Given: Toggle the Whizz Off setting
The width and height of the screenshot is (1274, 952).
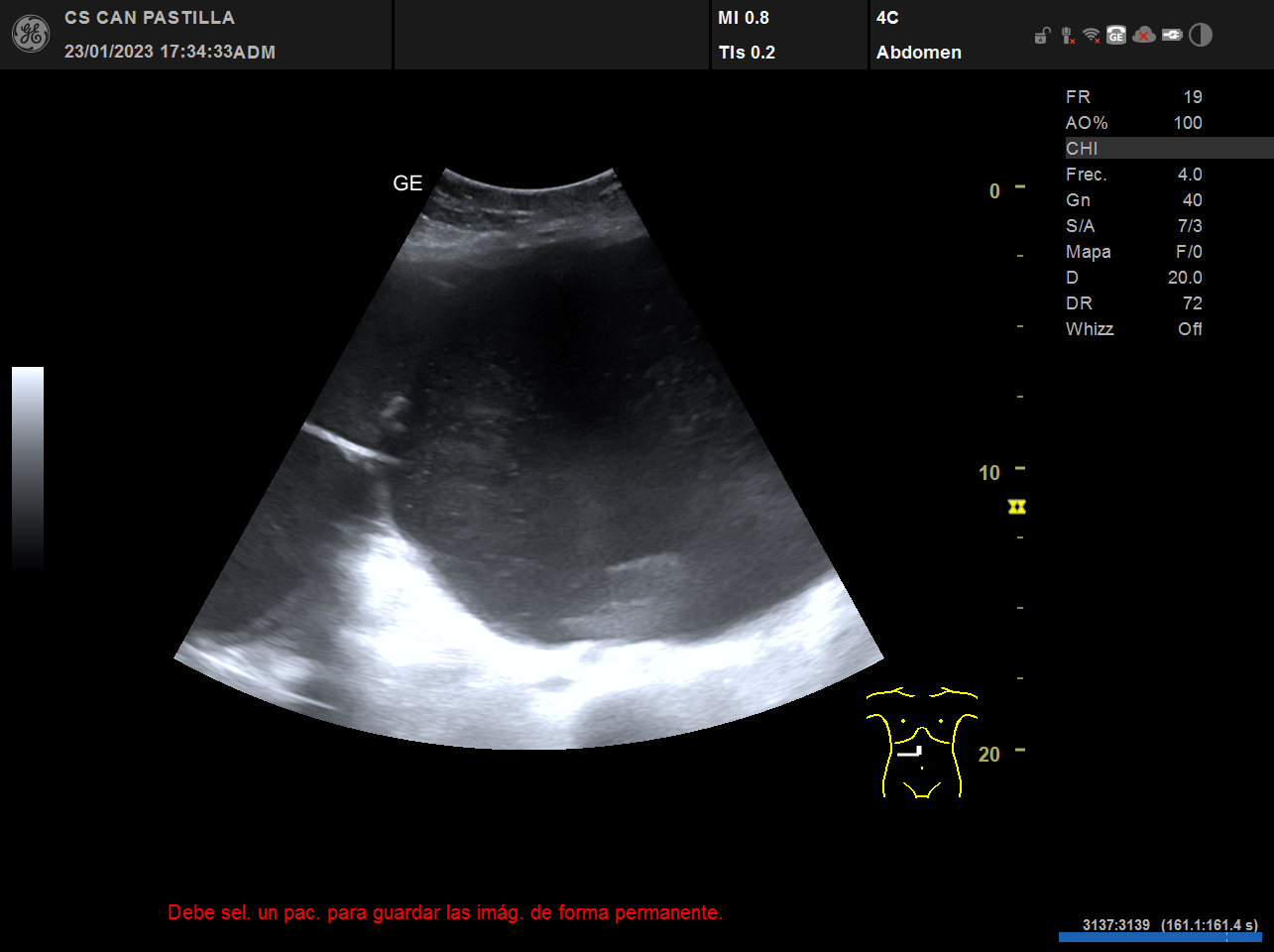Looking at the screenshot, I should [1133, 329].
